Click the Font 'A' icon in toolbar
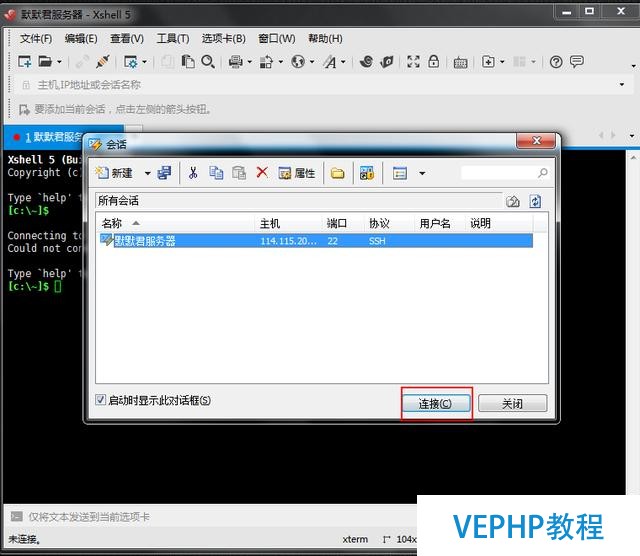 [330, 62]
